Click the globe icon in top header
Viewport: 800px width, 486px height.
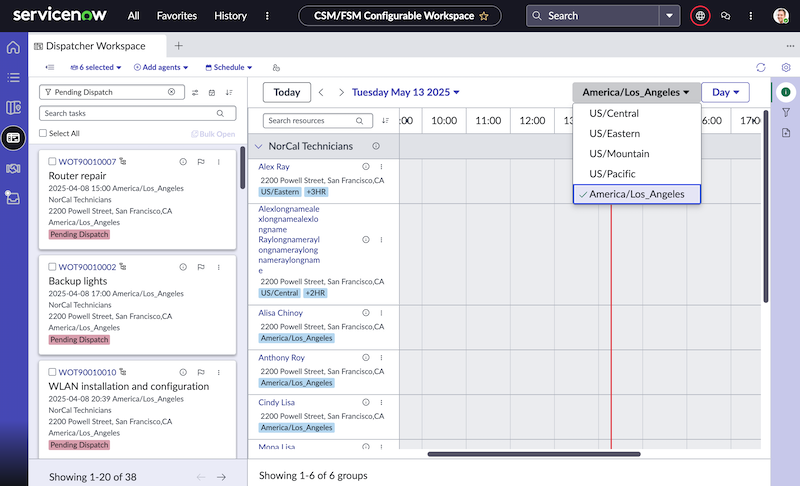[700, 16]
